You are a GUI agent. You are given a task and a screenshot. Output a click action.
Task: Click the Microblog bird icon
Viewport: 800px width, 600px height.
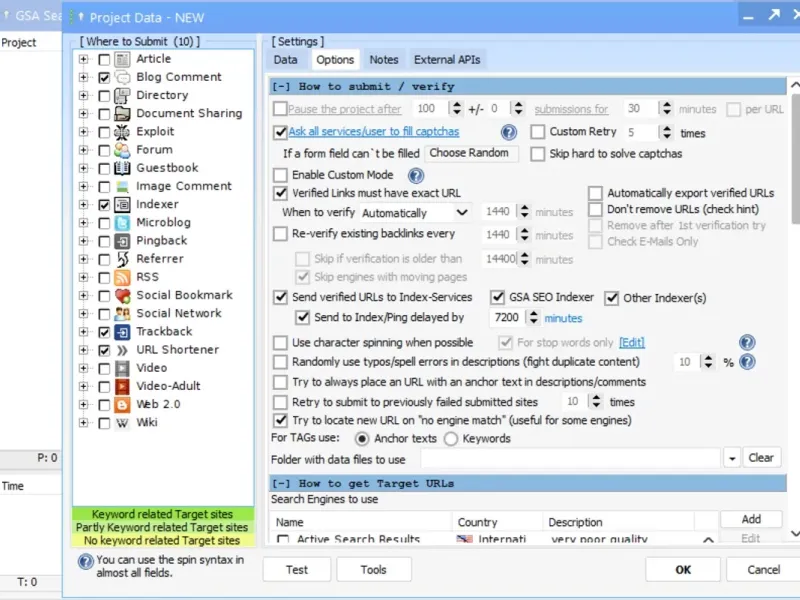click(122, 223)
